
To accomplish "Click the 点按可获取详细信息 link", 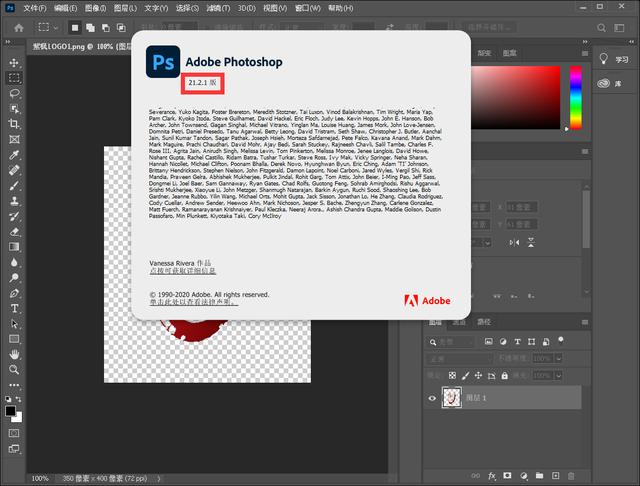I will (182, 271).
